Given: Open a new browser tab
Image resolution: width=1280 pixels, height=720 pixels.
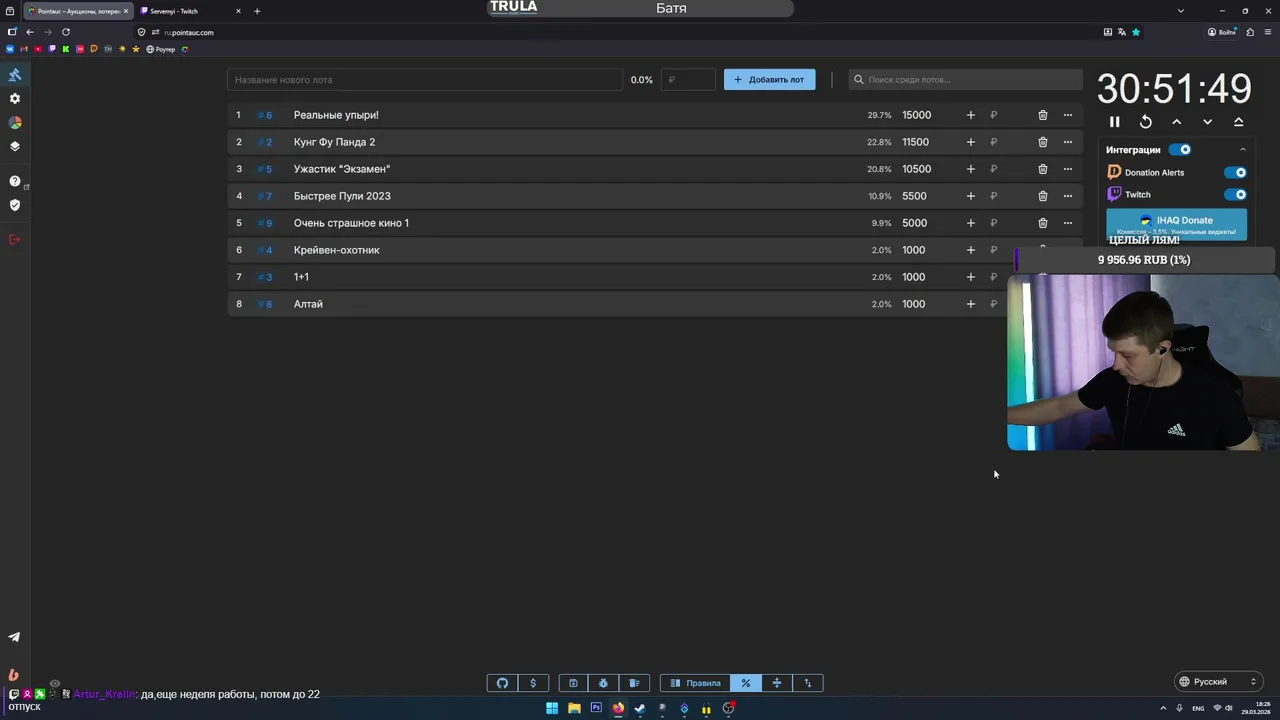Looking at the screenshot, I should point(257,11).
